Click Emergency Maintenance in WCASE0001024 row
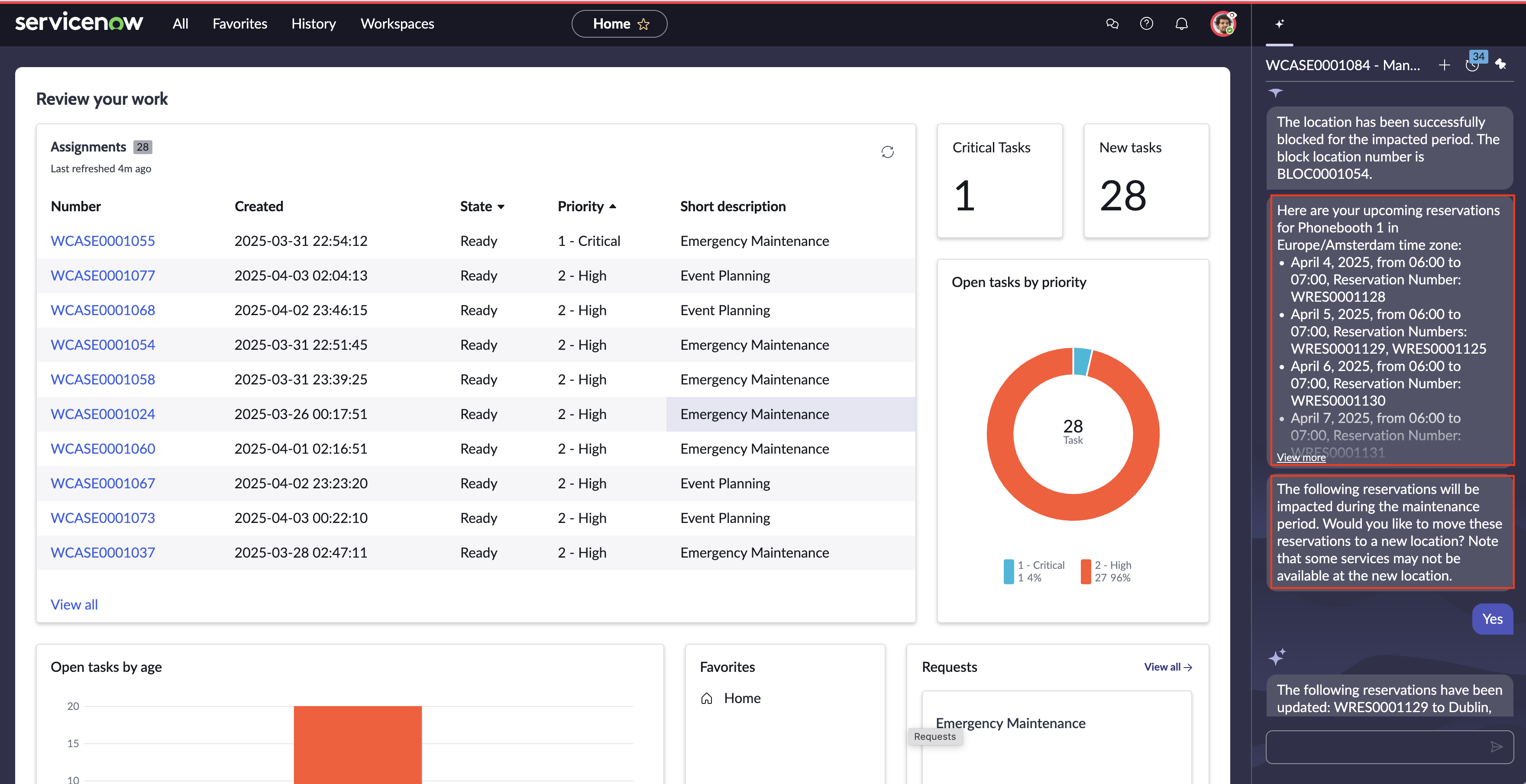Screen dimensions: 1526x784 click(x=754, y=414)
